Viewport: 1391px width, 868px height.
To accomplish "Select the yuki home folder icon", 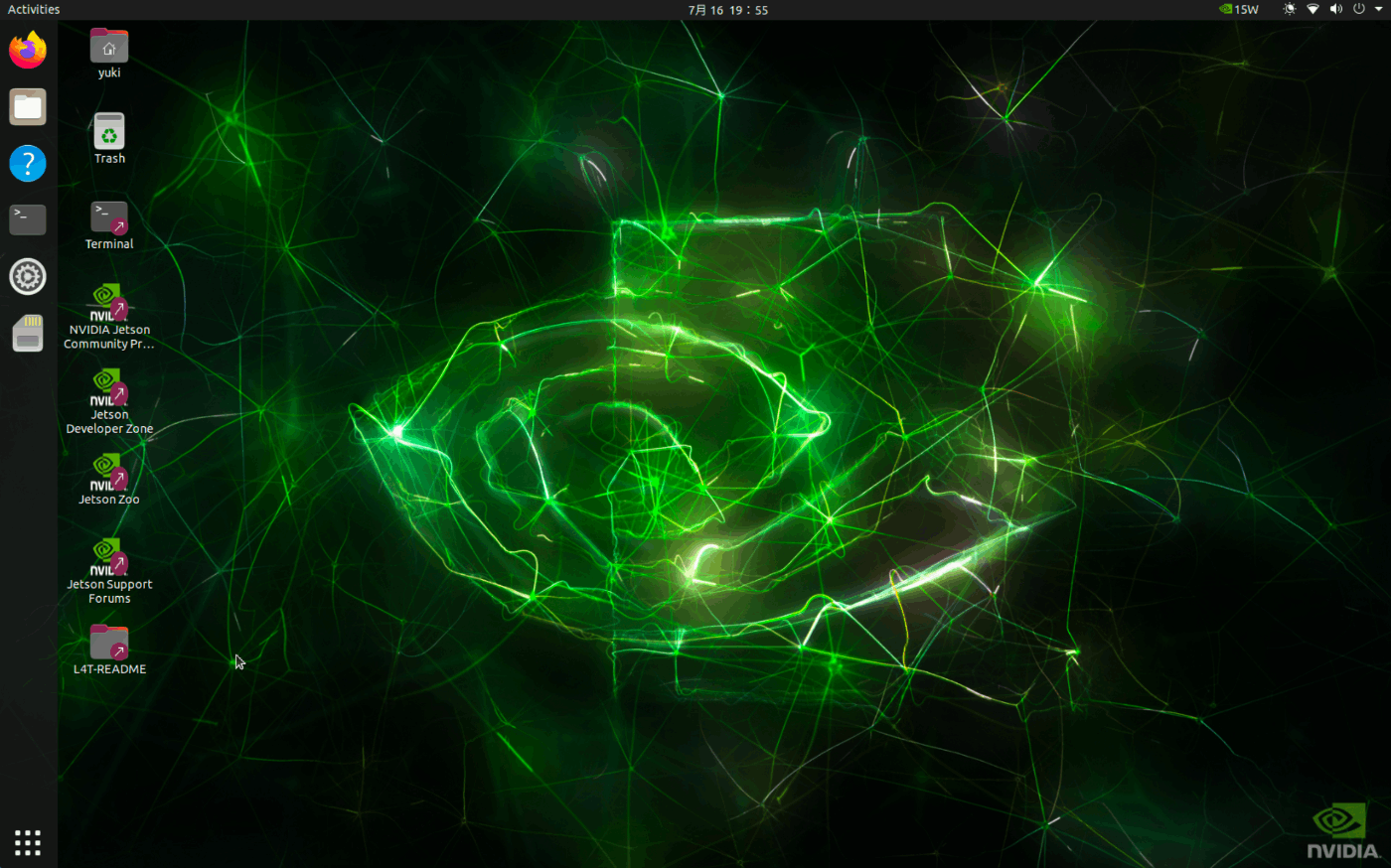I will click(x=109, y=54).
